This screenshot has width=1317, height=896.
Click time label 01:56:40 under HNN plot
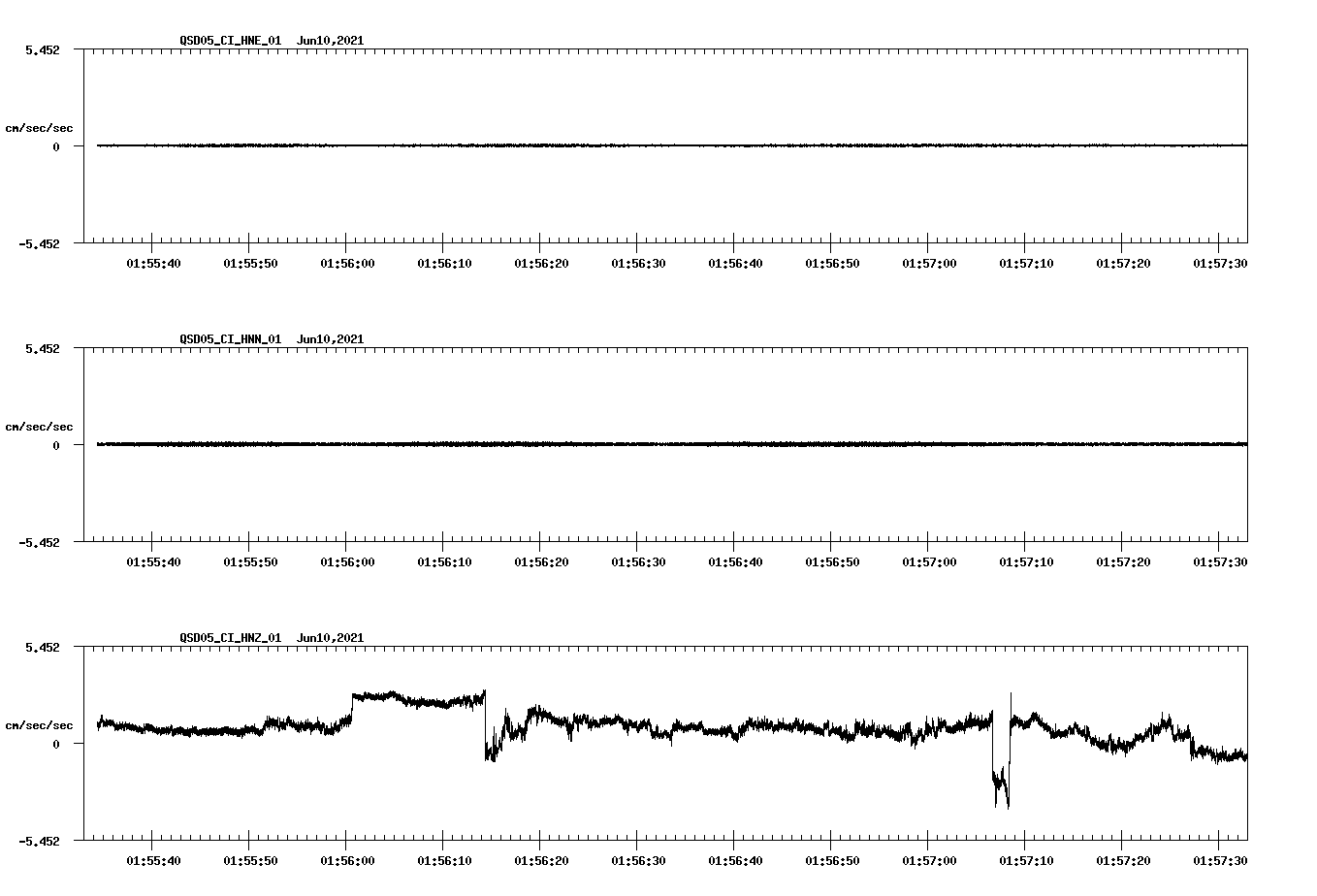coord(735,562)
